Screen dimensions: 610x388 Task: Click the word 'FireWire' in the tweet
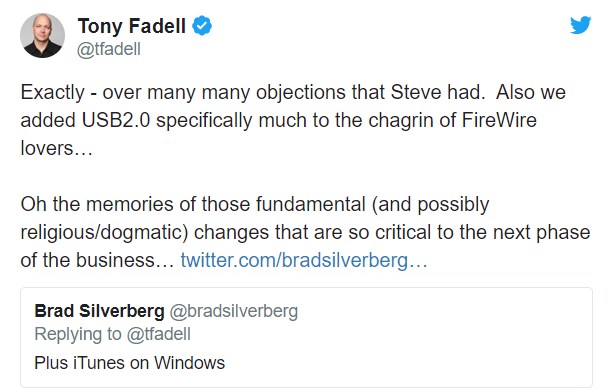tap(499, 120)
